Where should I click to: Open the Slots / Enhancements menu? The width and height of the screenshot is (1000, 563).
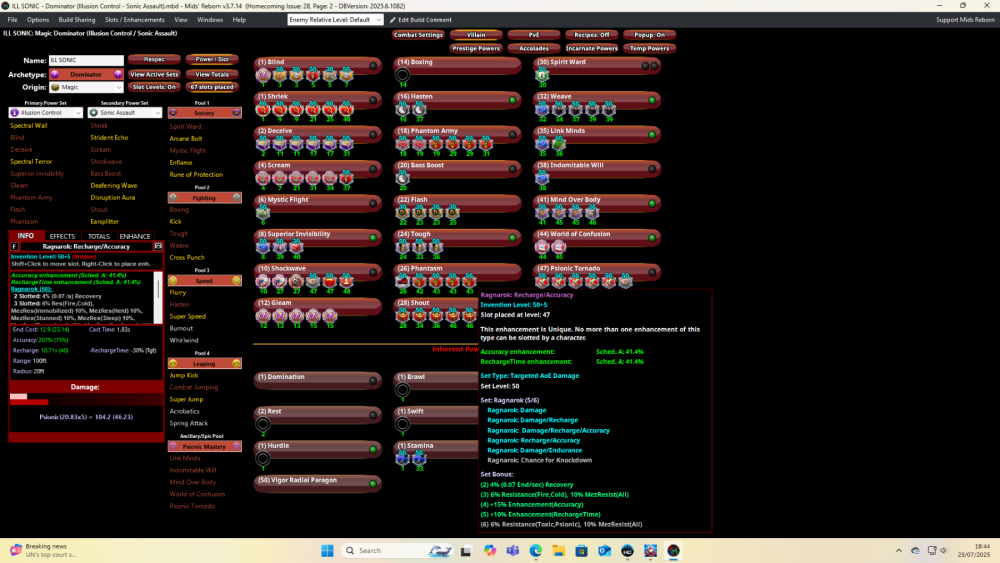point(134,20)
